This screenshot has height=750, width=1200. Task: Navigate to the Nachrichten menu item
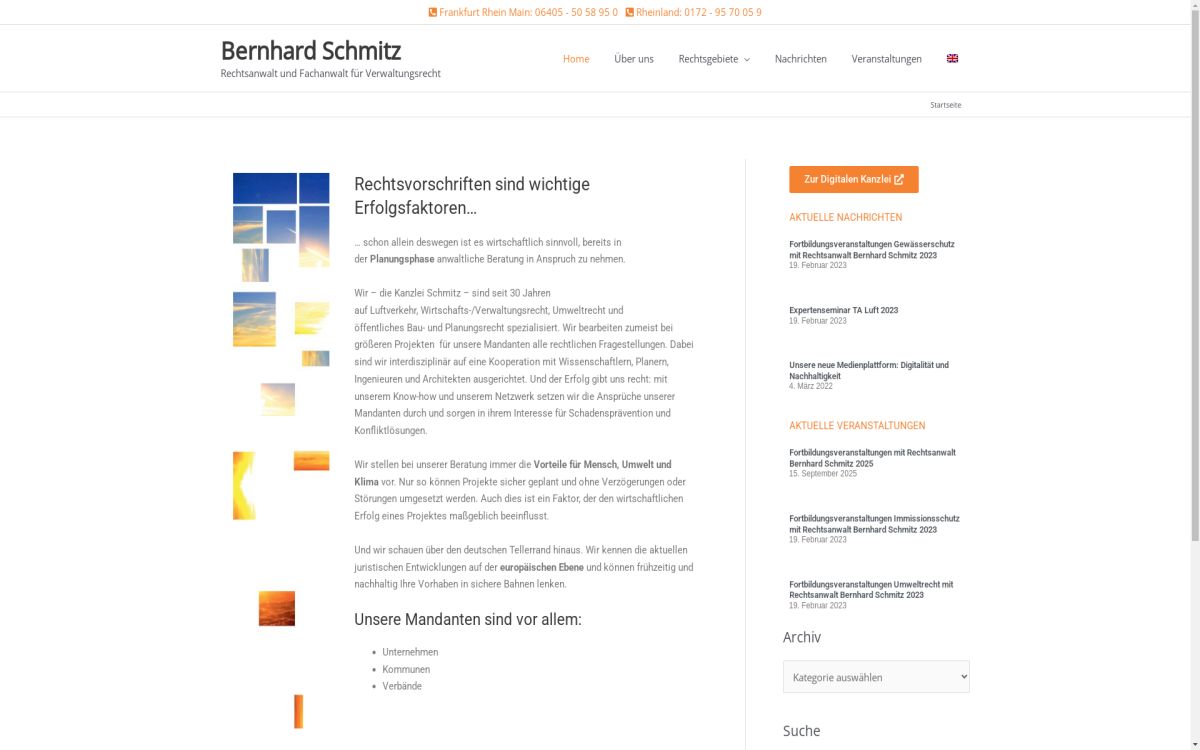[x=799, y=59]
